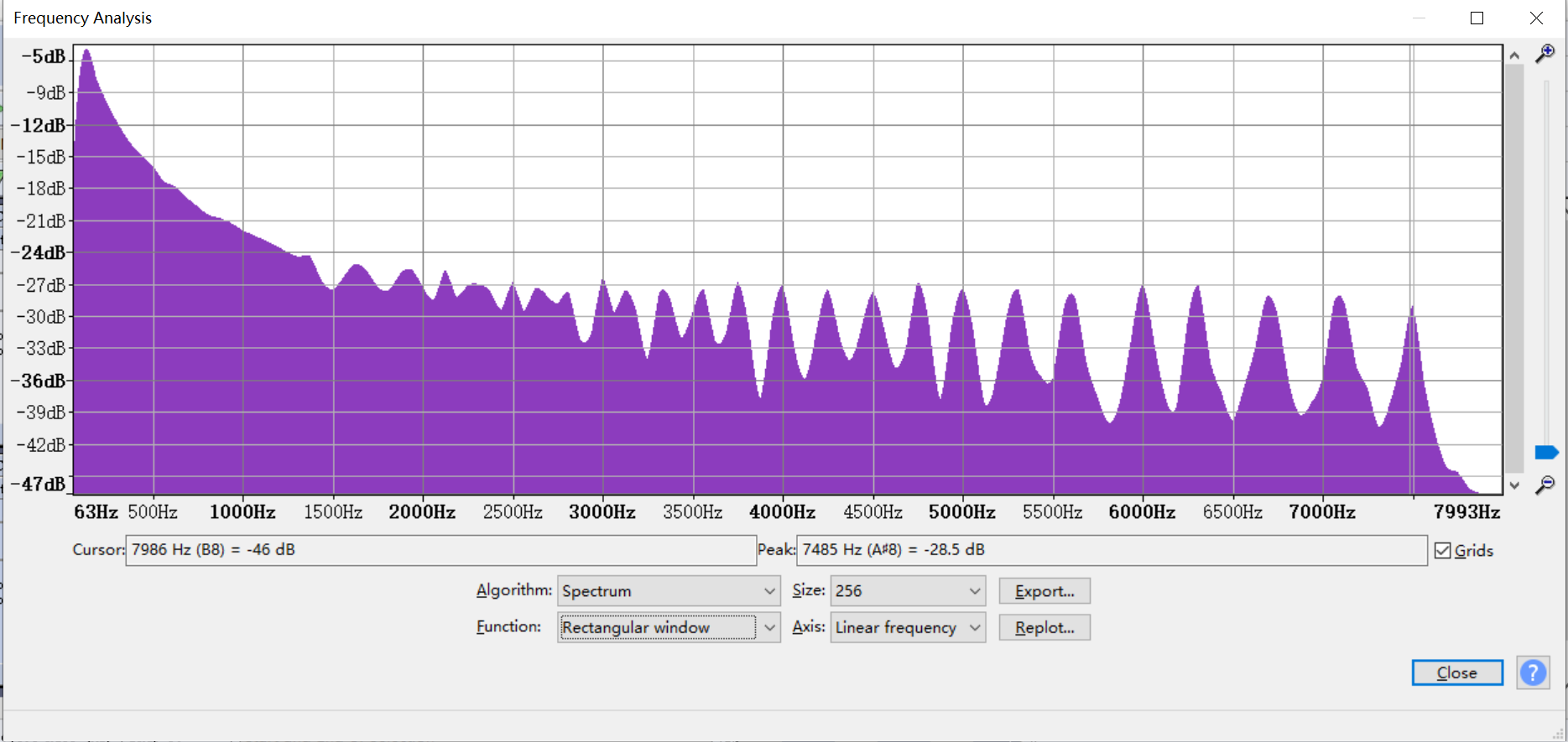Click the Export... button

point(1044,591)
